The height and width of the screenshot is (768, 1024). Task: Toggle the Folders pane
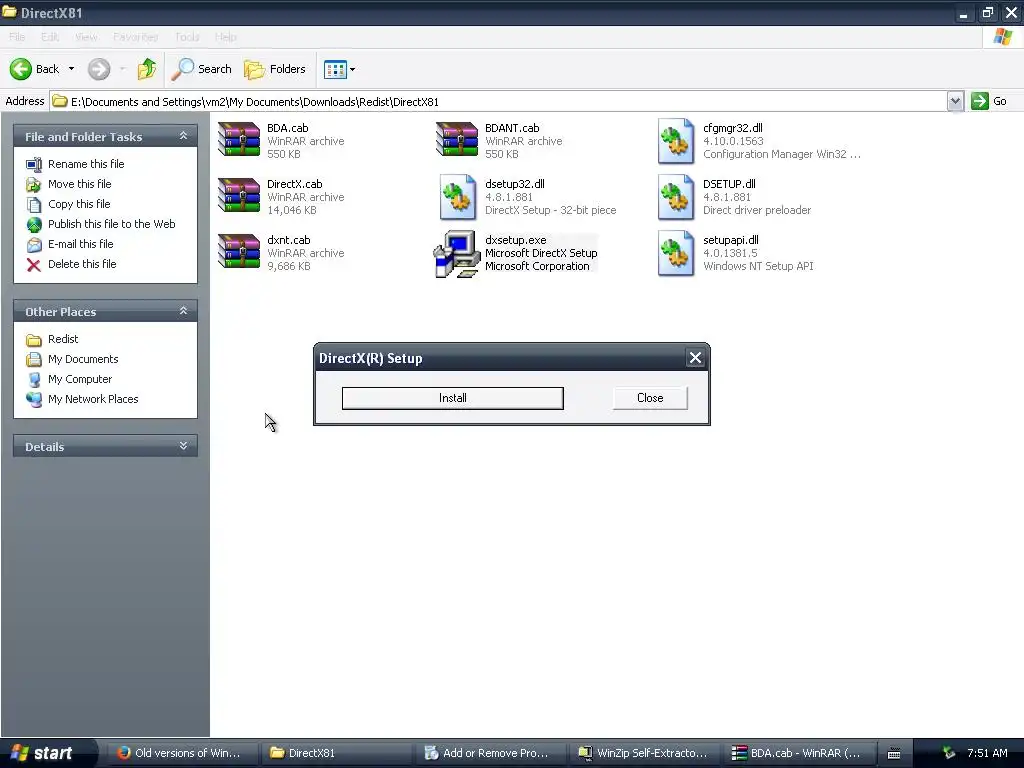click(274, 69)
